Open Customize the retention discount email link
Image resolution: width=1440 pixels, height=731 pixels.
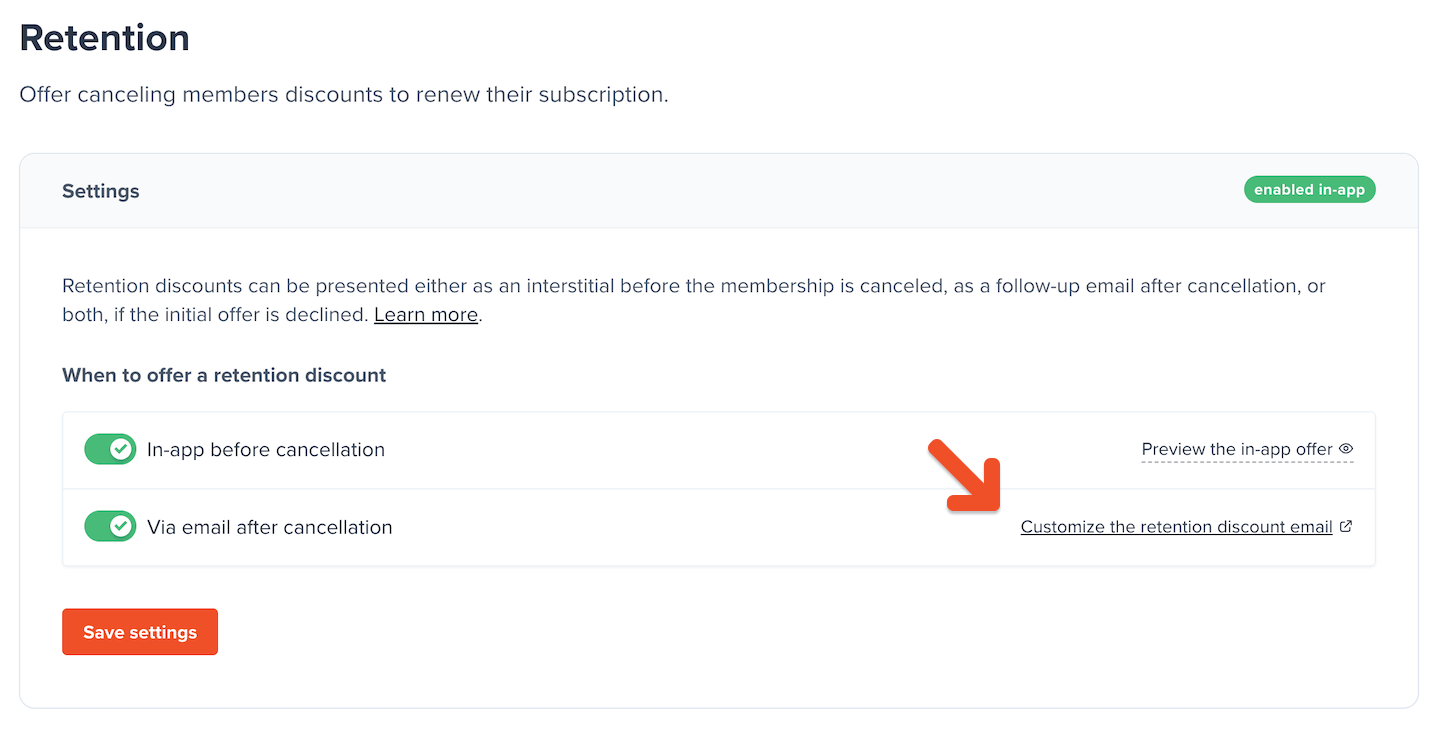click(1176, 527)
